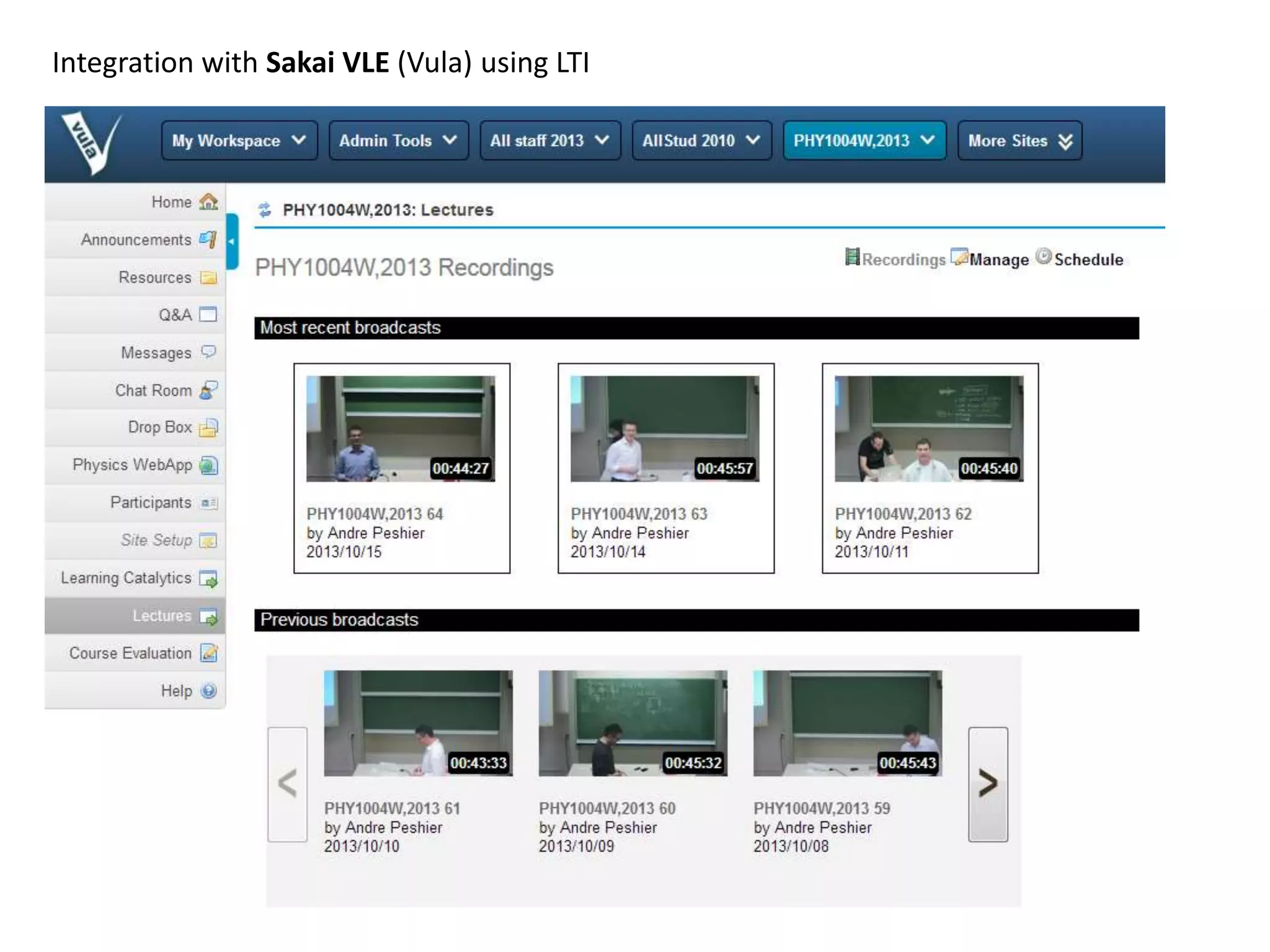
Task: Click the Recordings film icon
Action: [x=853, y=257]
